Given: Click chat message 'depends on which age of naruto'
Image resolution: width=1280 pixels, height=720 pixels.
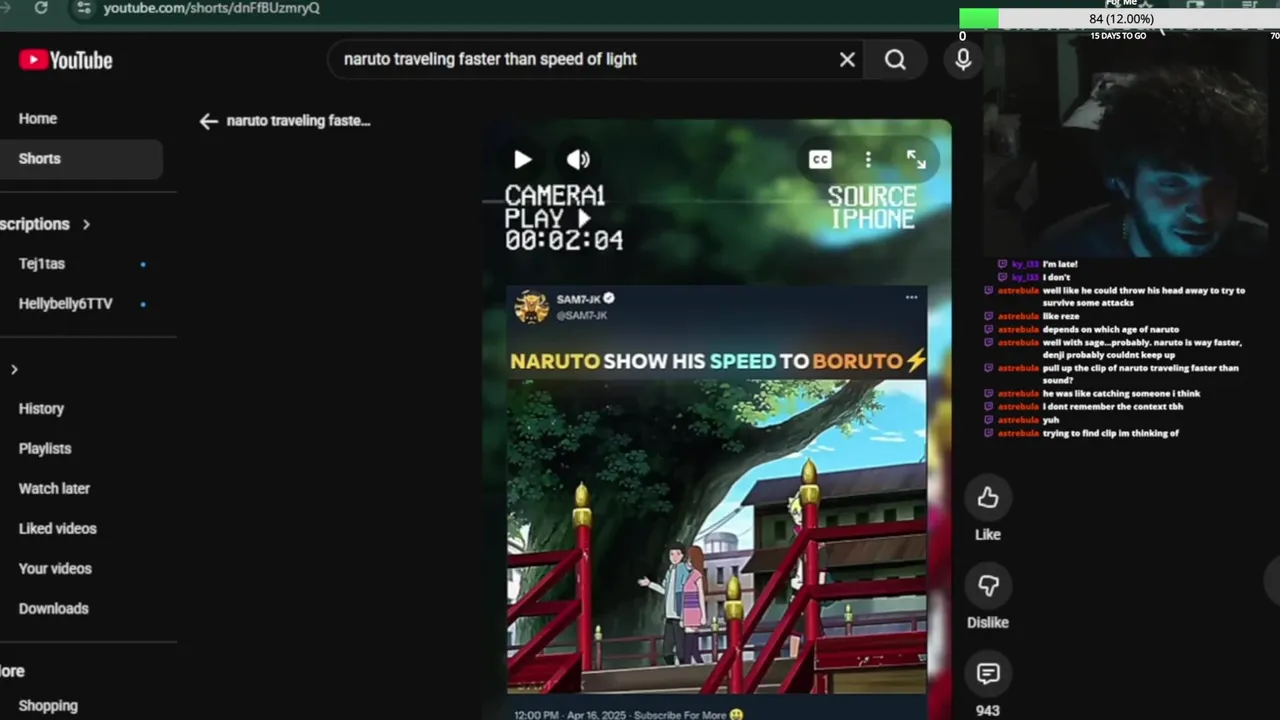Looking at the screenshot, I should tap(1111, 329).
